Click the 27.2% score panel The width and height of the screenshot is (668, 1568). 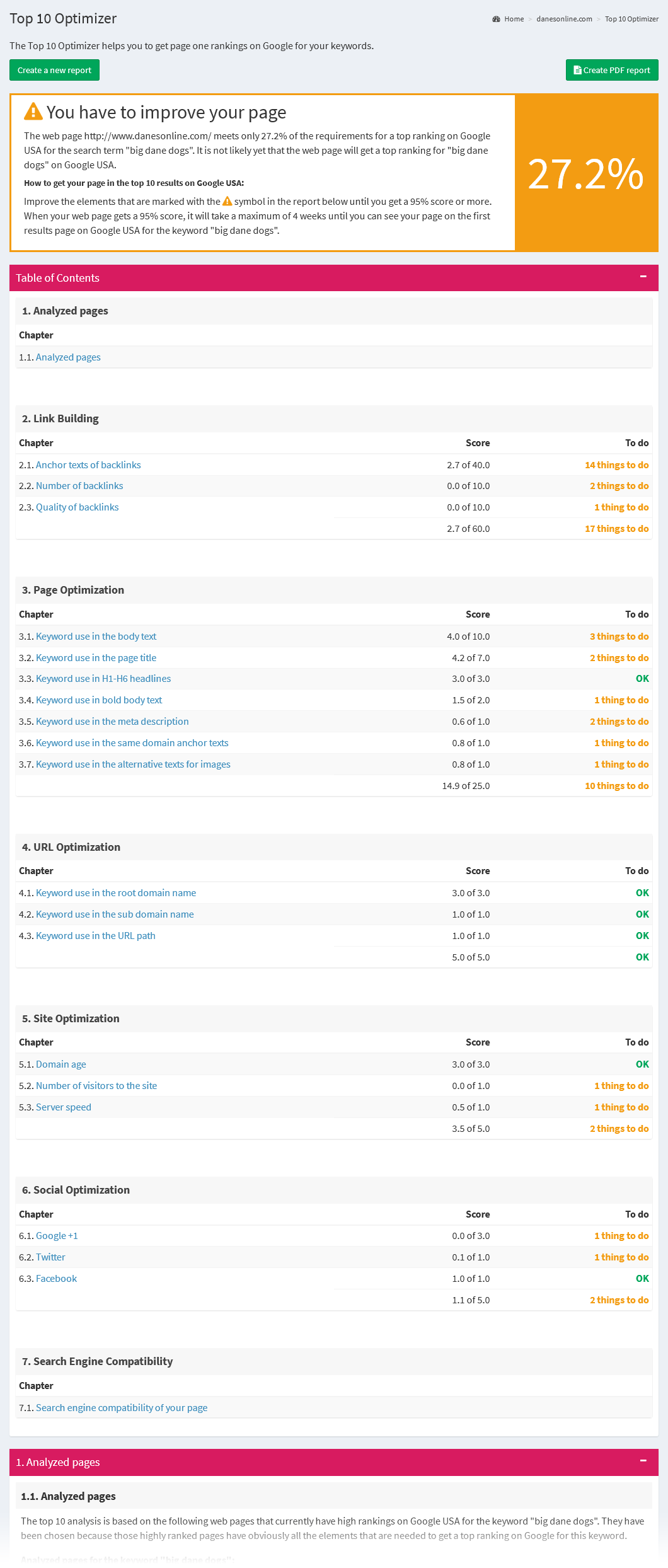[587, 173]
